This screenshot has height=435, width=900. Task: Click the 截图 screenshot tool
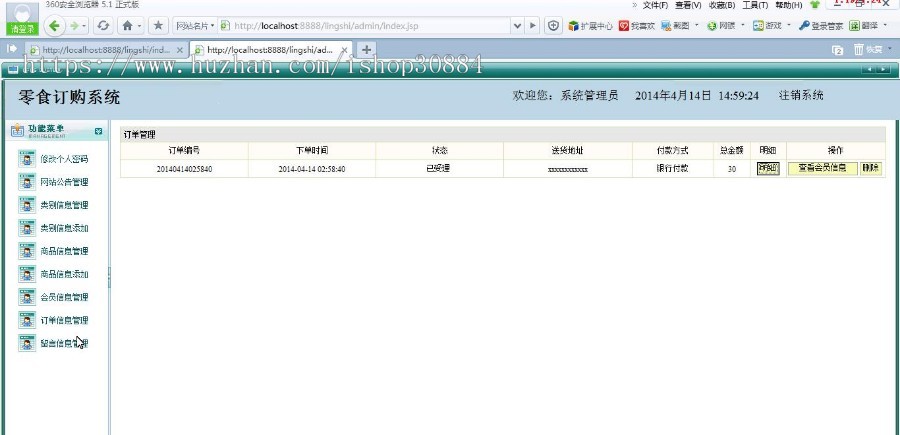pyautogui.click(x=676, y=26)
